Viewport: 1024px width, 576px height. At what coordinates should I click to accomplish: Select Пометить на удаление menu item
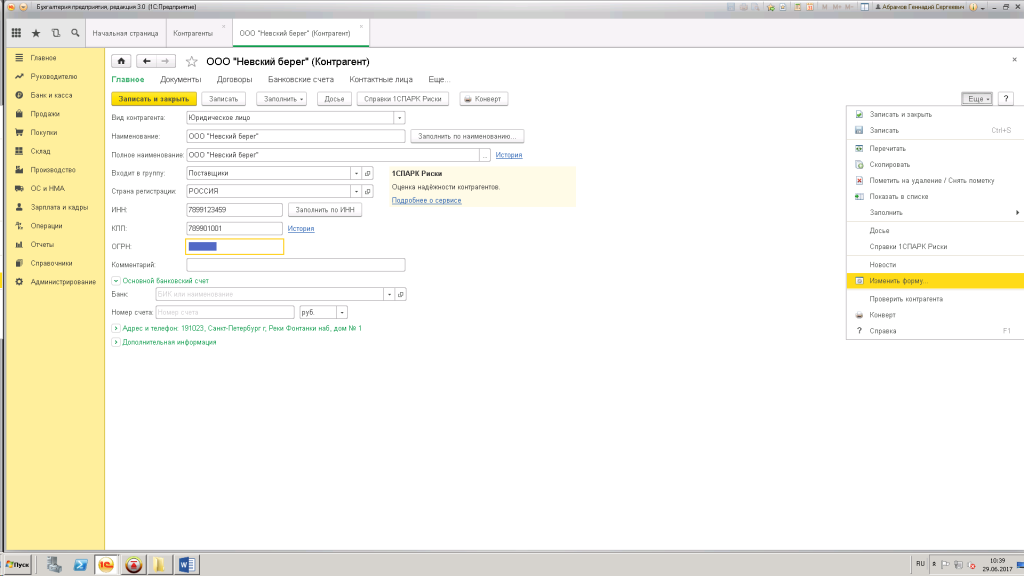(935, 180)
